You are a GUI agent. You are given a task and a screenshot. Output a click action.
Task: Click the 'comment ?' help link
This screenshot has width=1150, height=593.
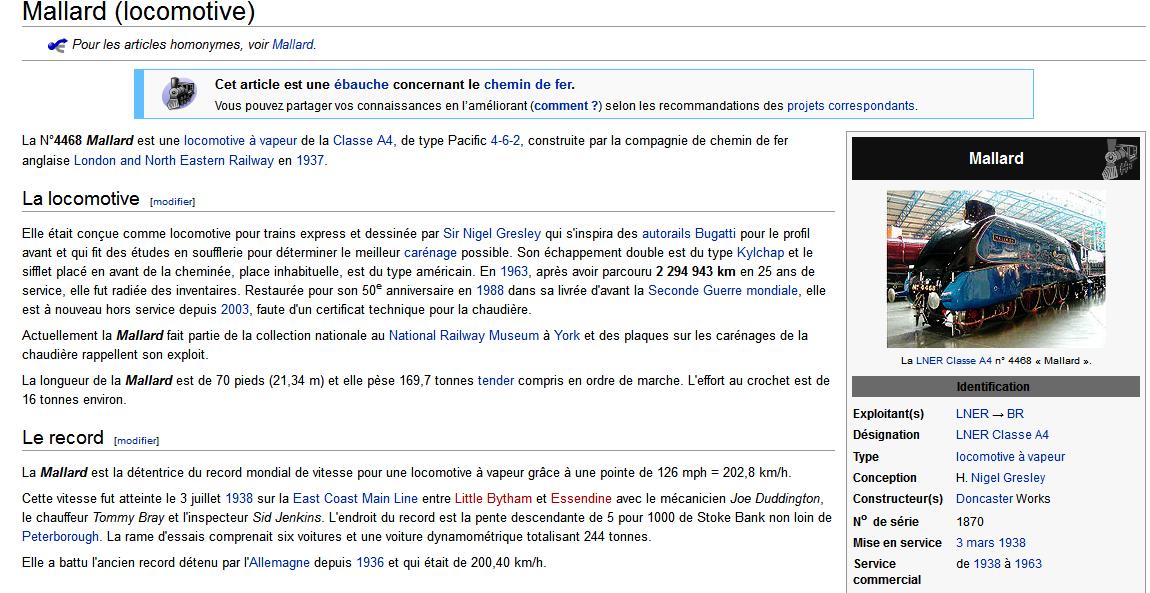[x=566, y=106]
